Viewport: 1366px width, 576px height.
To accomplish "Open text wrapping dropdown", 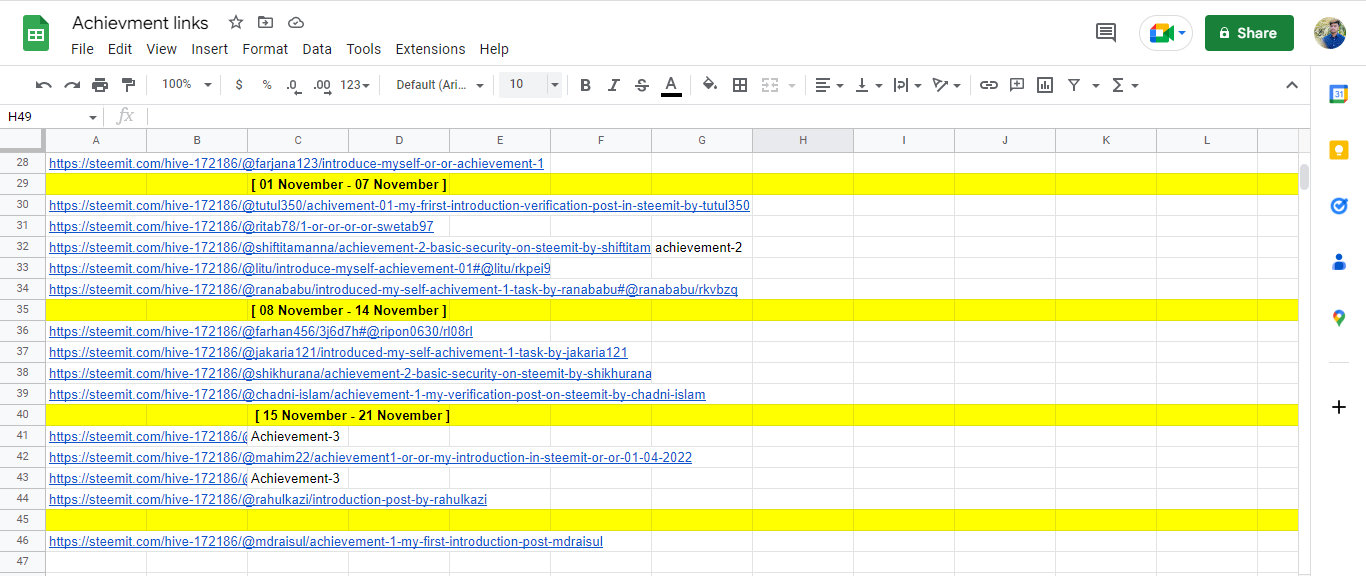I will [x=908, y=85].
